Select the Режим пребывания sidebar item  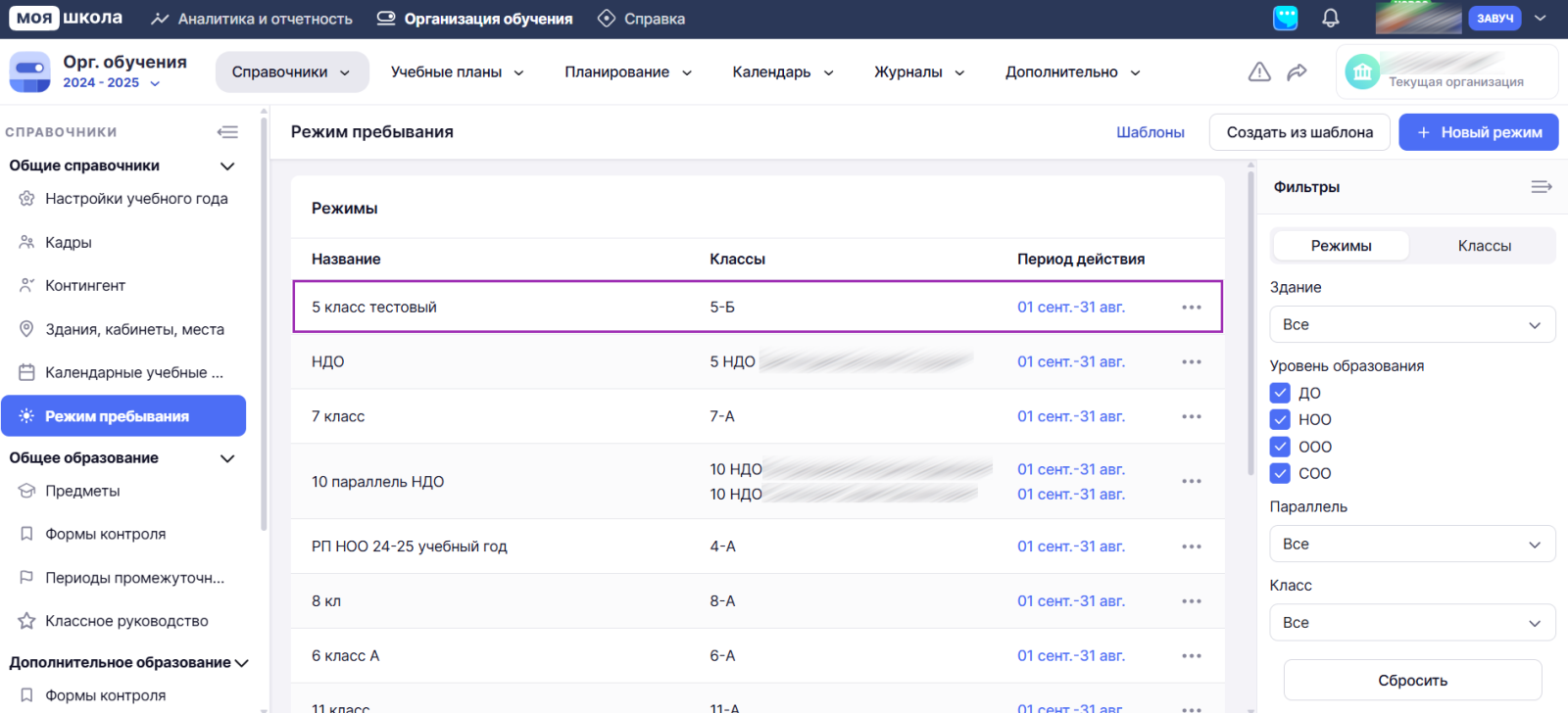[123, 416]
